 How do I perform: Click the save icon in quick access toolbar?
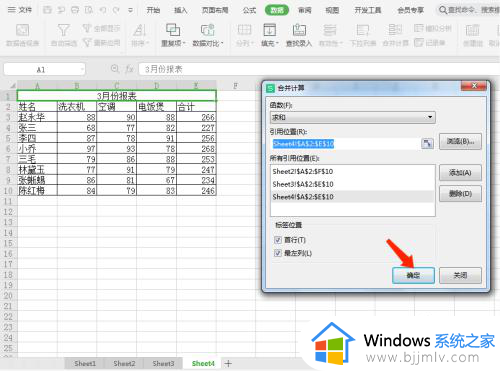(47, 10)
